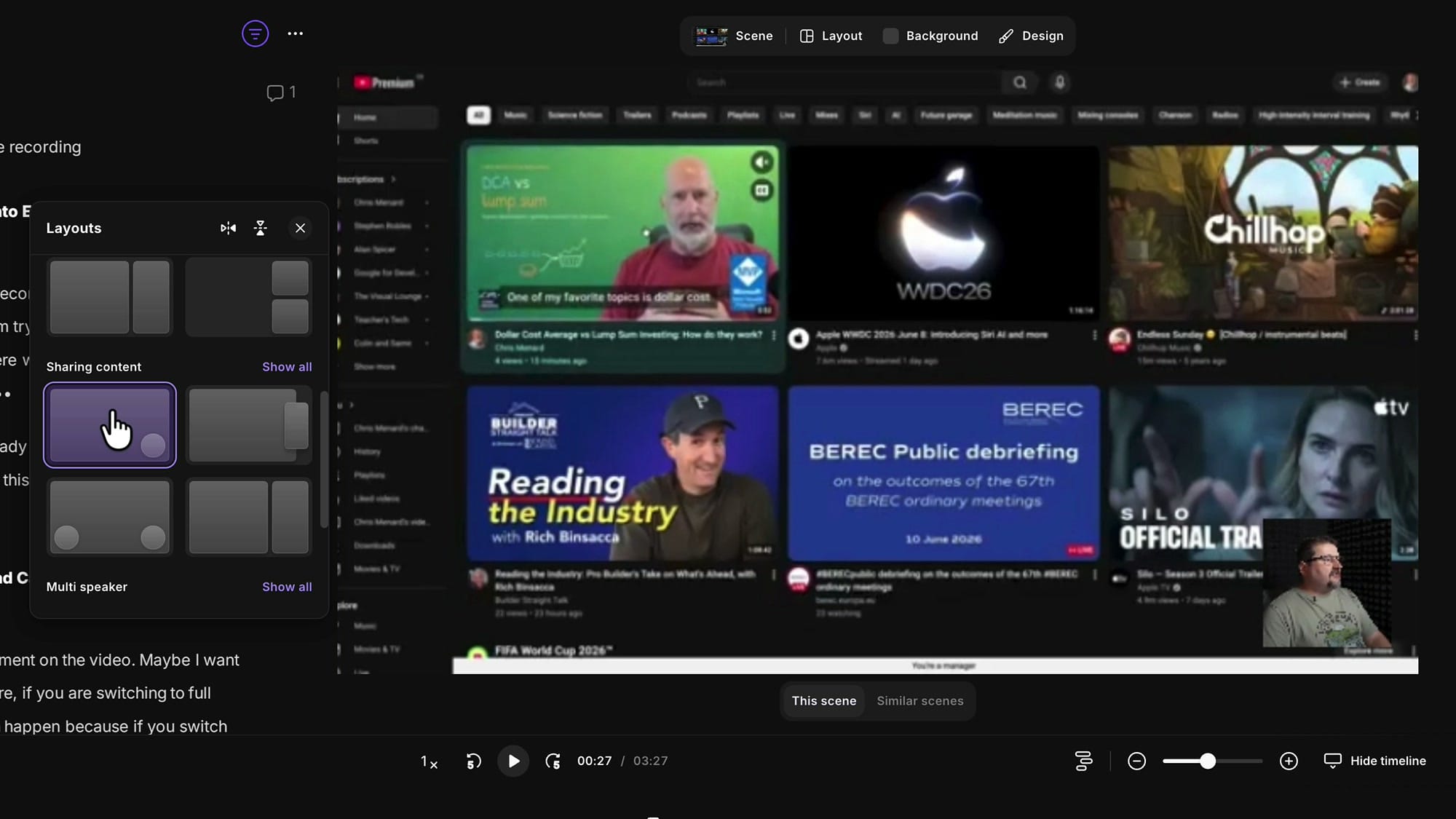The height and width of the screenshot is (819, 1456).
Task: Click the timeline tracks settings icon
Action: point(1083,761)
